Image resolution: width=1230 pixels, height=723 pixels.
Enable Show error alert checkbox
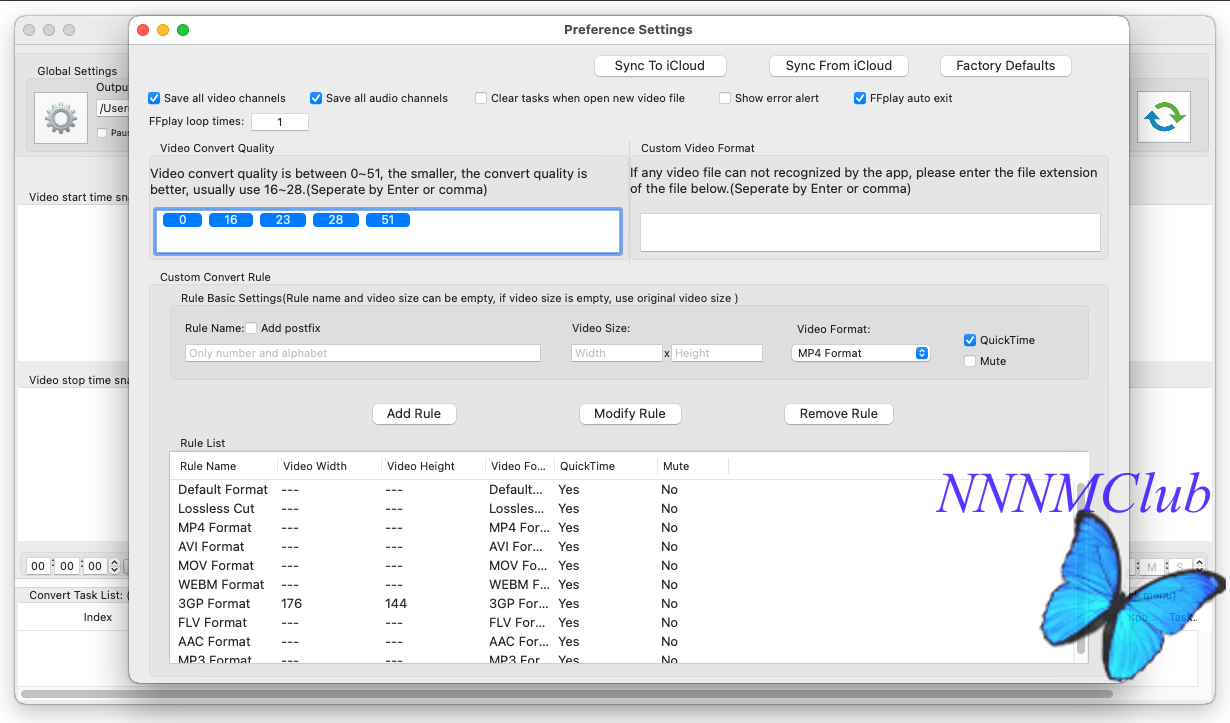(x=726, y=98)
